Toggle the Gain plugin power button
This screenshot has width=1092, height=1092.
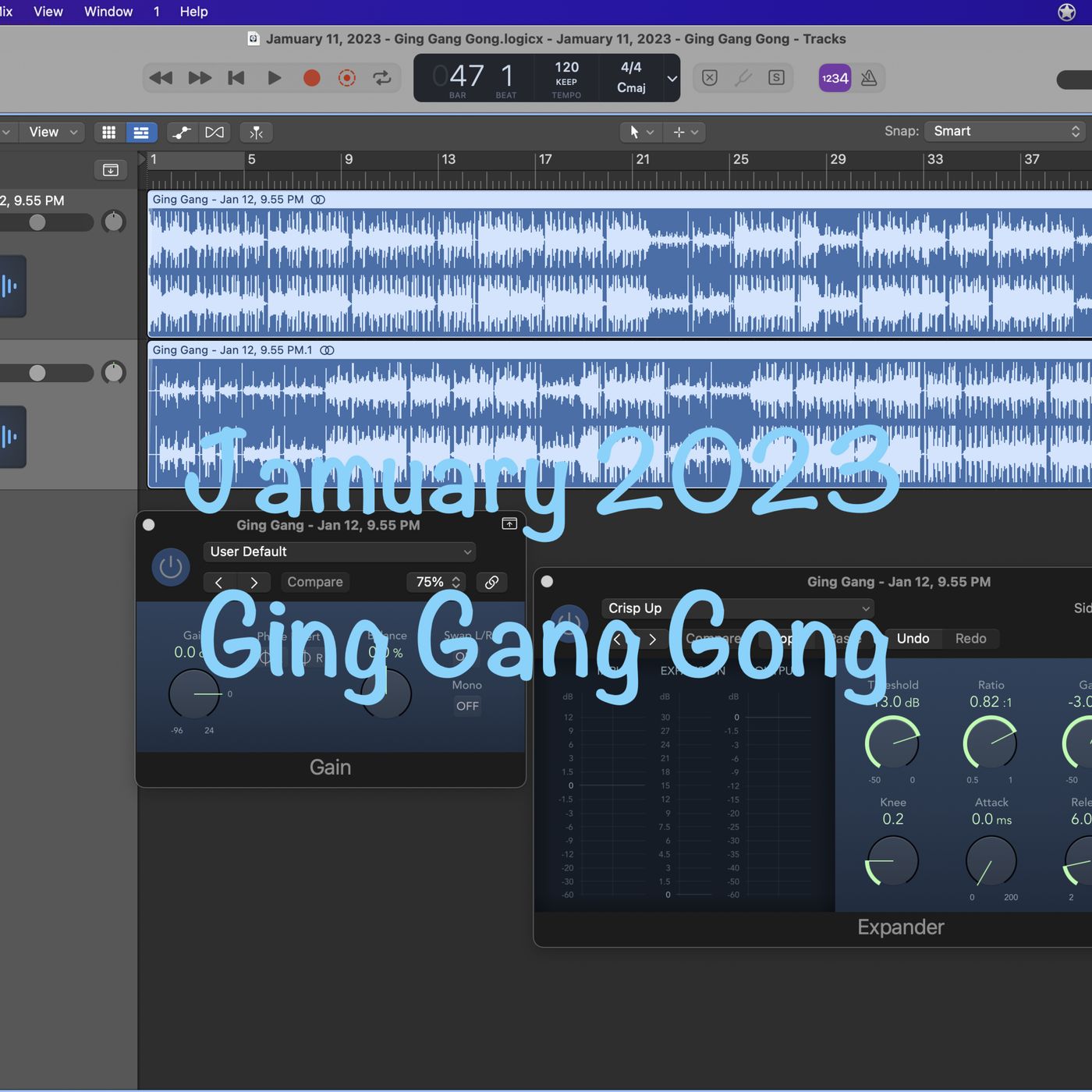[171, 567]
